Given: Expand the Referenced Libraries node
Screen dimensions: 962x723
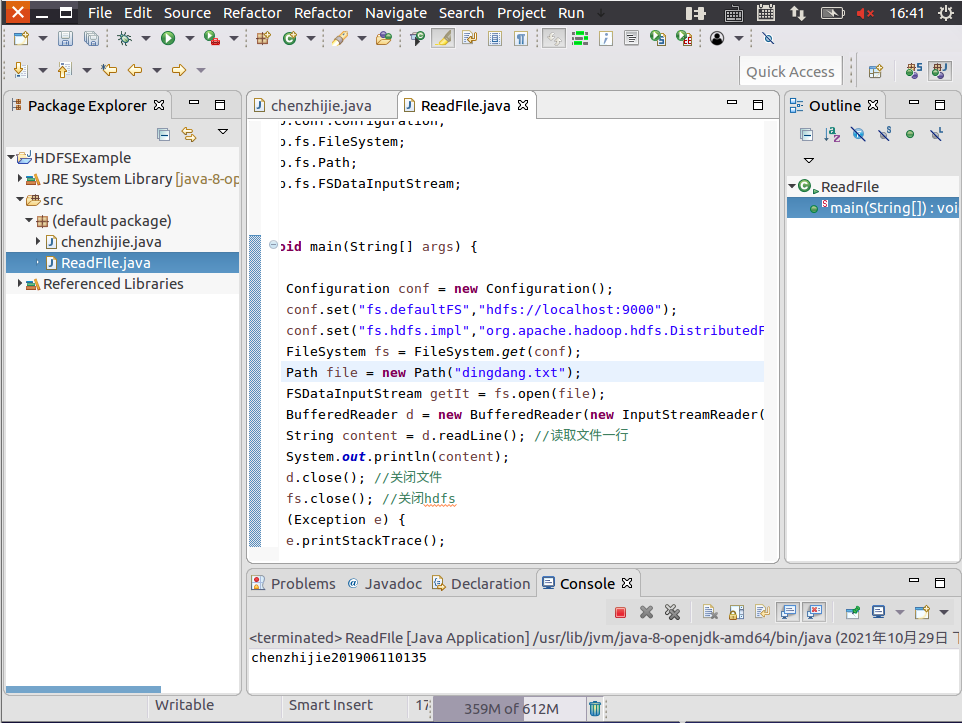Looking at the screenshot, I should click(x=20, y=284).
